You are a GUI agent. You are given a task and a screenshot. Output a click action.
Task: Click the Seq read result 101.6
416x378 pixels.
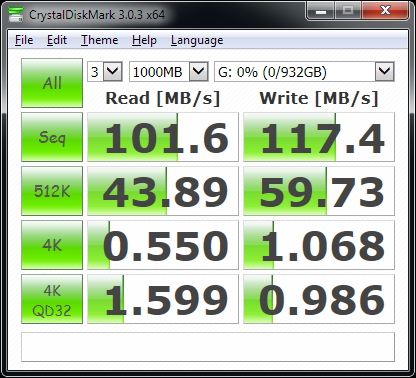click(163, 137)
